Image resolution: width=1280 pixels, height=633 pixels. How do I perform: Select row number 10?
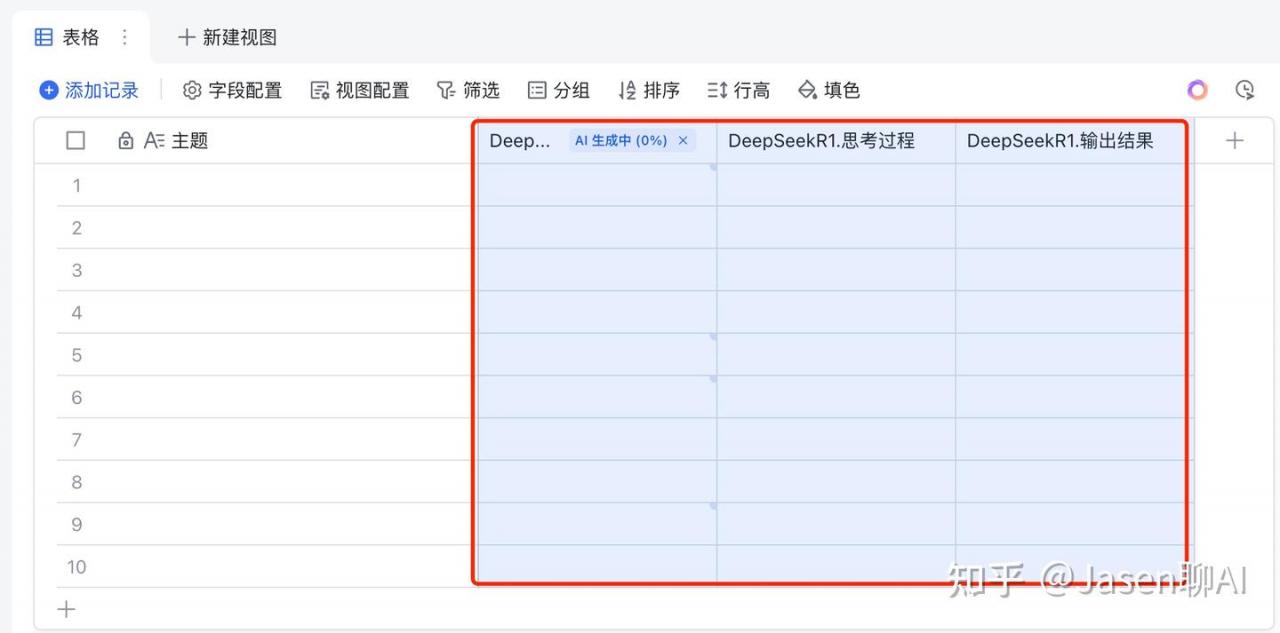[76, 567]
